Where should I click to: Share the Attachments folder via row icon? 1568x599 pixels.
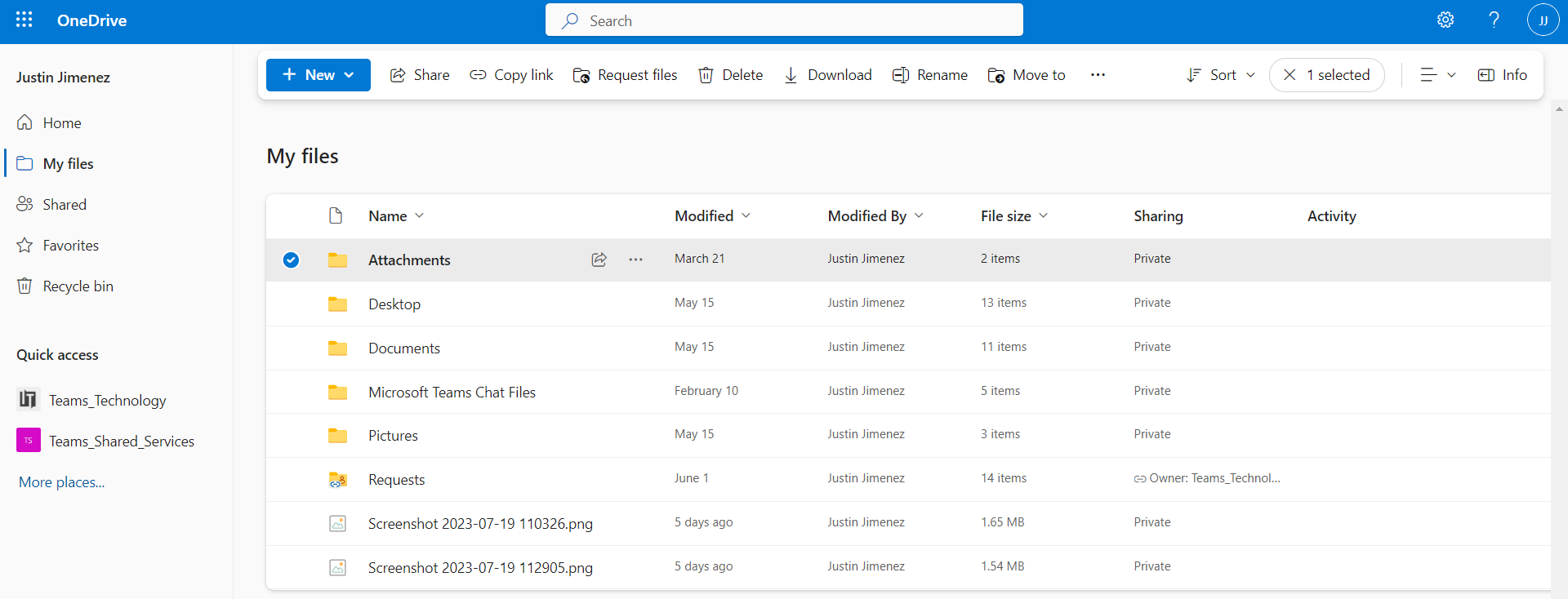tap(599, 260)
